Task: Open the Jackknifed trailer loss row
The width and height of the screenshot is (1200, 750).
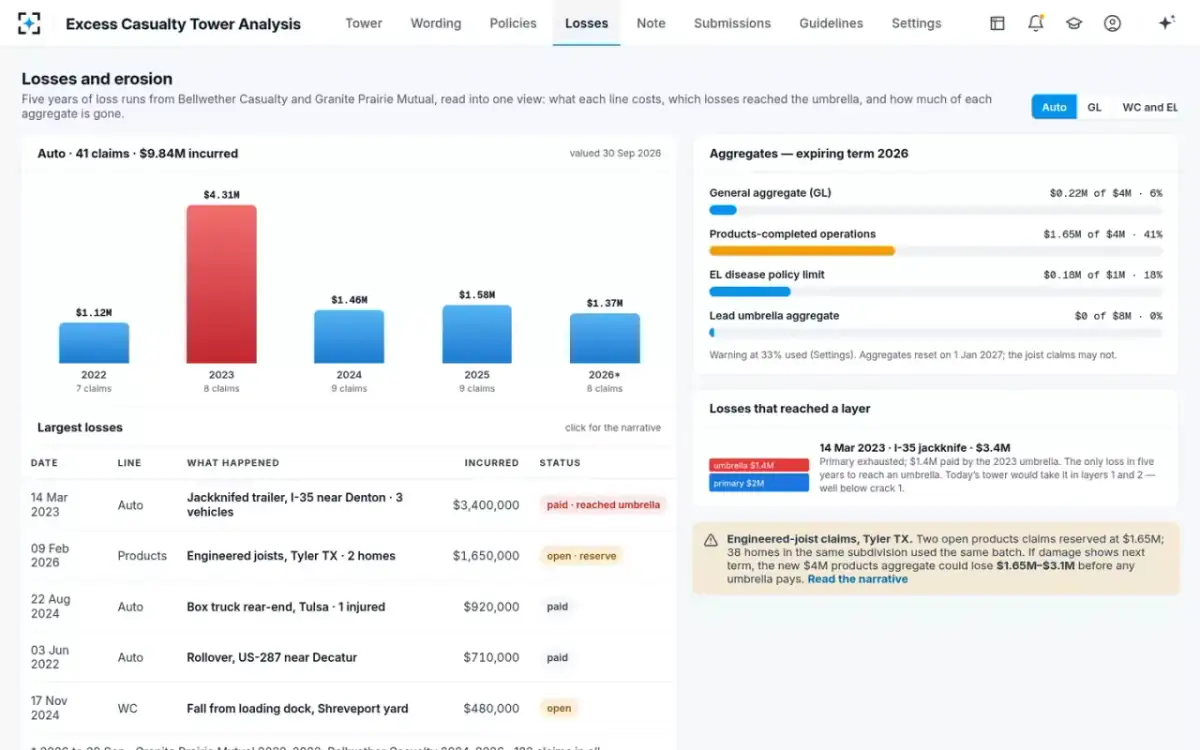Action: (349, 505)
